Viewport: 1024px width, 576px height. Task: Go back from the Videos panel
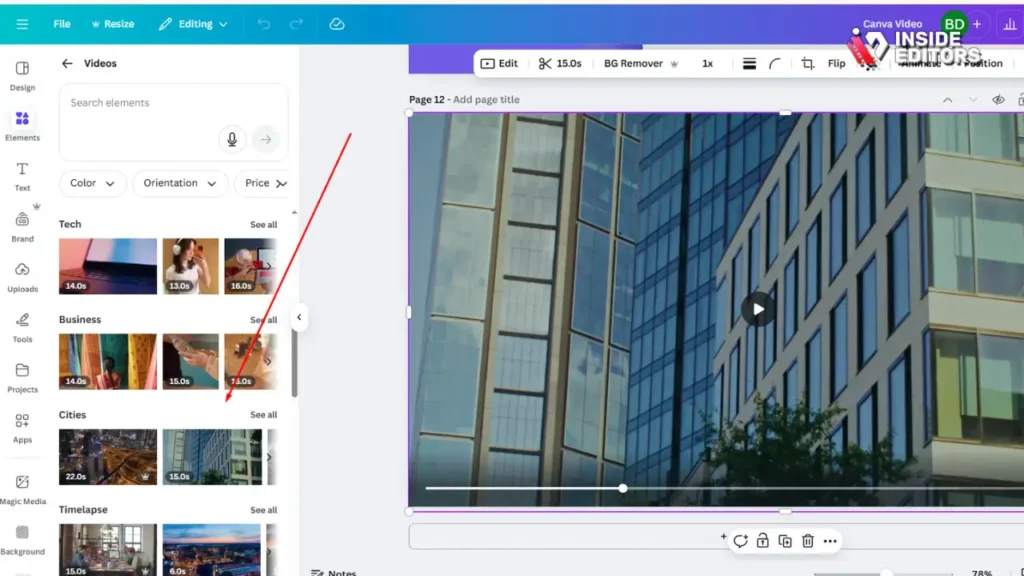coord(67,63)
